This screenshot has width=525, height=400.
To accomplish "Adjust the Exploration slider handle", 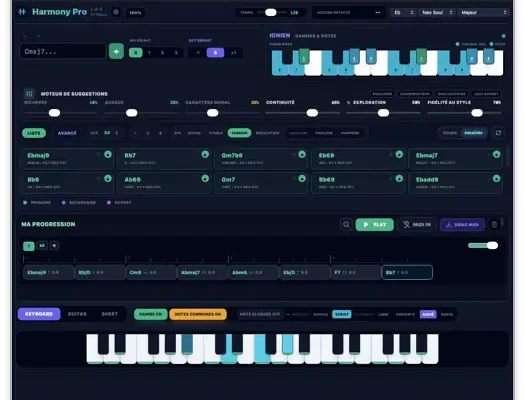I will [x=383, y=113].
